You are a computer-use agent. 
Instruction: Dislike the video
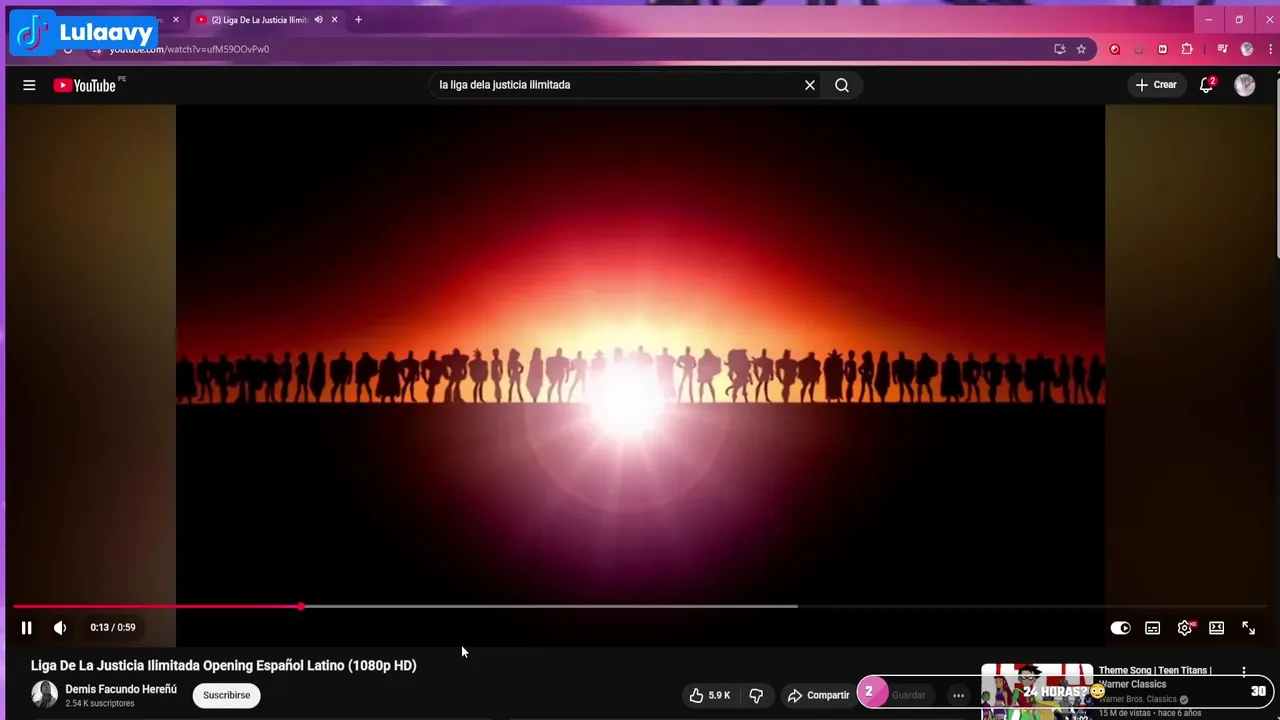click(x=757, y=695)
